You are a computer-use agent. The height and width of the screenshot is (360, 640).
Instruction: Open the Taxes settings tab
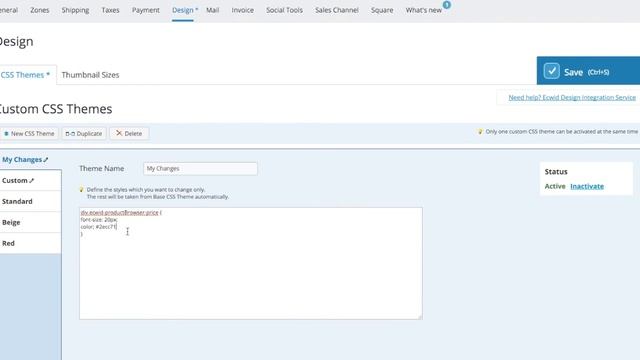pos(110,10)
